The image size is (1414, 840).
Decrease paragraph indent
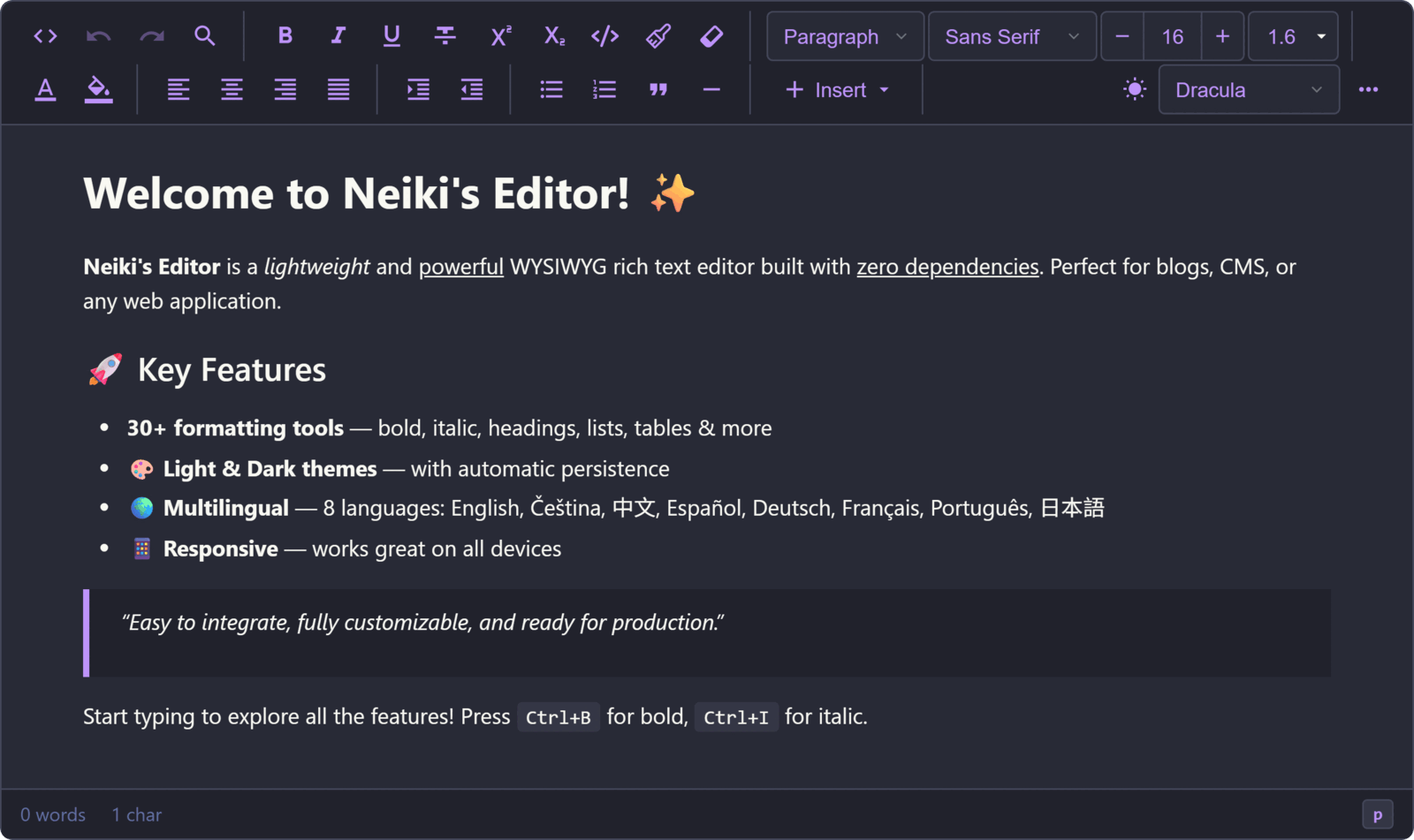pyautogui.click(x=472, y=89)
